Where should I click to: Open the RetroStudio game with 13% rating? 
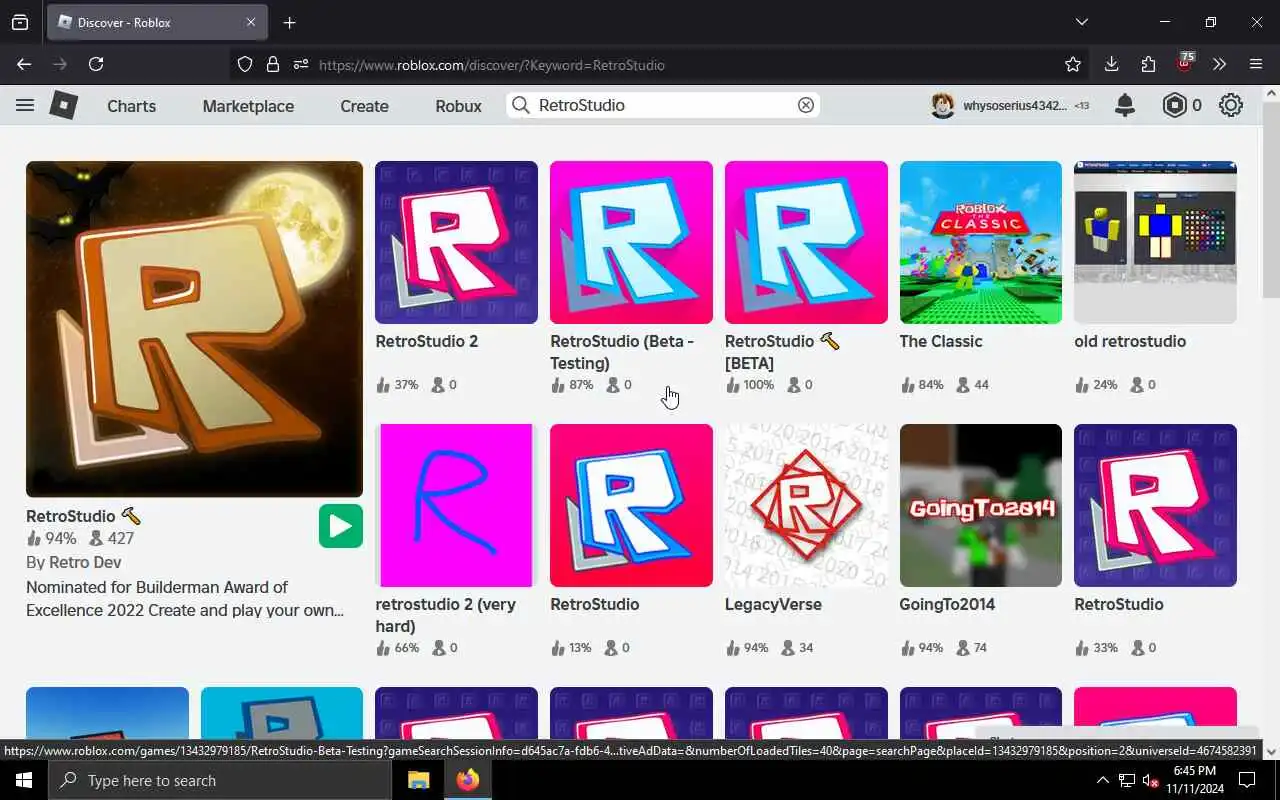(631, 505)
